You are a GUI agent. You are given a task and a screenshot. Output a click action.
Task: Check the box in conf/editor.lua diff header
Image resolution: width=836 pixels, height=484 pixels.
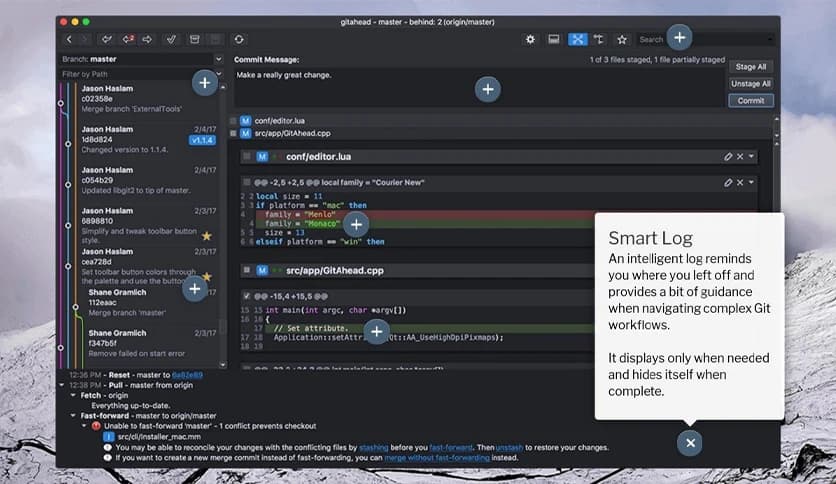pos(246,156)
